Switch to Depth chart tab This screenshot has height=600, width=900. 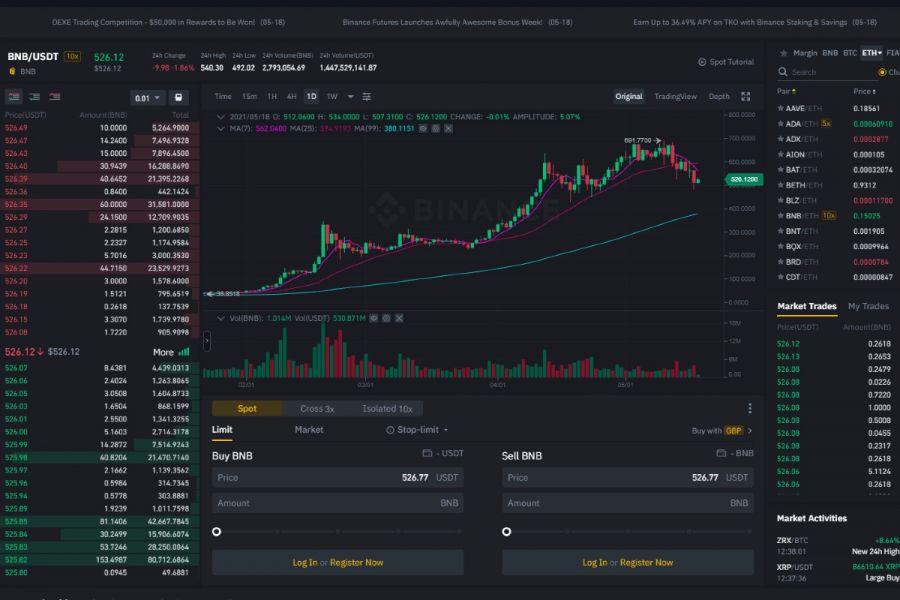719,96
